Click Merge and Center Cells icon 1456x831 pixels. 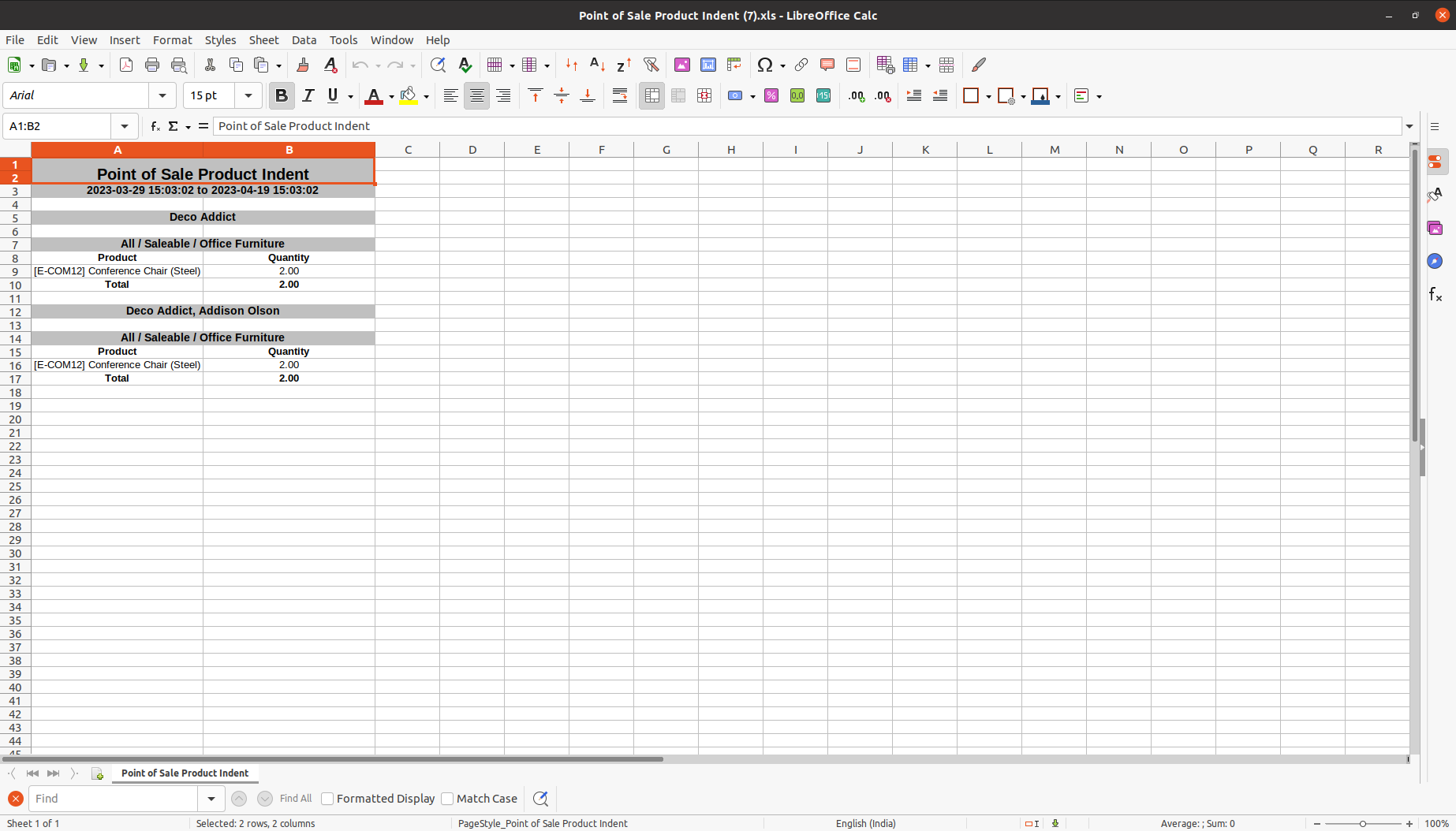click(x=651, y=96)
